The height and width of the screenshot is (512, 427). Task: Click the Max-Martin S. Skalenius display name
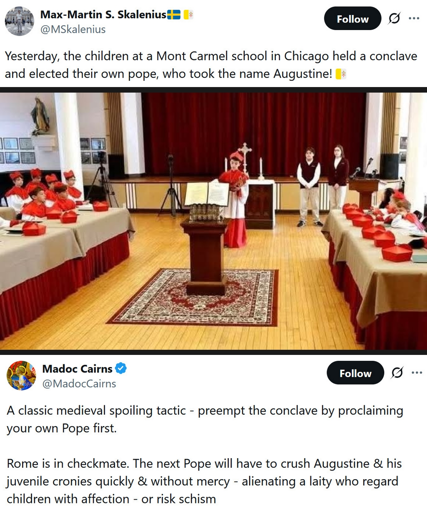(x=103, y=15)
